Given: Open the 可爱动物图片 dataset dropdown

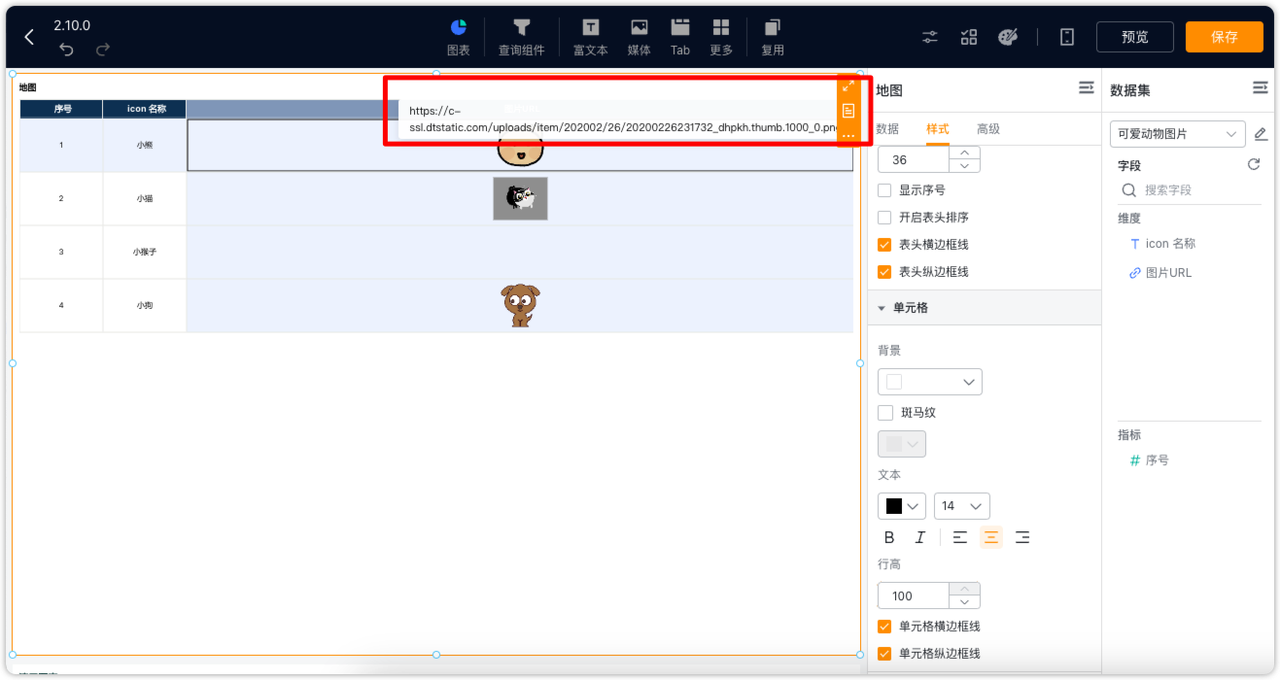Looking at the screenshot, I should tap(1177, 134).
